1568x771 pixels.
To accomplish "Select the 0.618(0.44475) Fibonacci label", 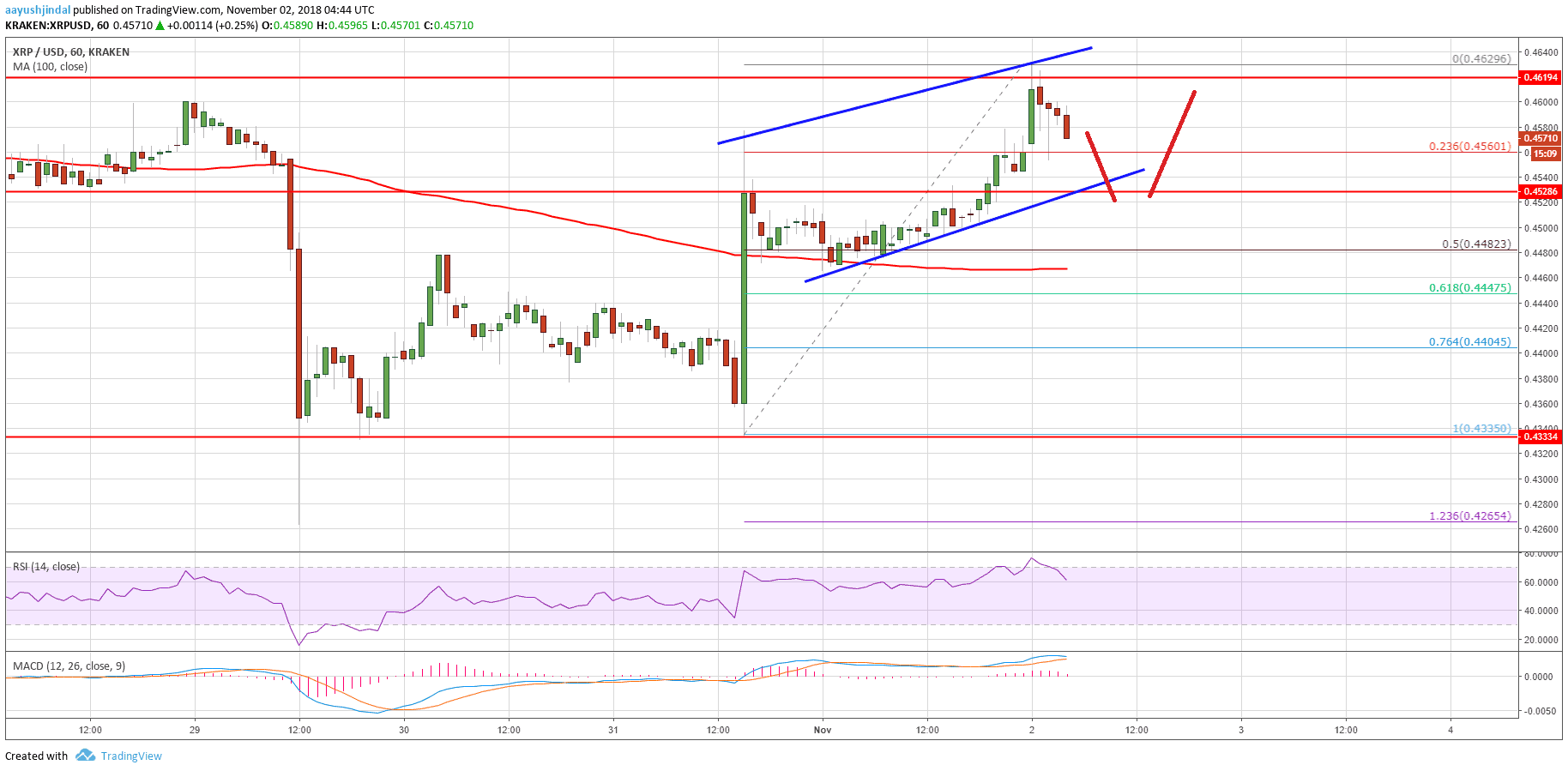I will pyautogui.click(x=1470, y=288).
